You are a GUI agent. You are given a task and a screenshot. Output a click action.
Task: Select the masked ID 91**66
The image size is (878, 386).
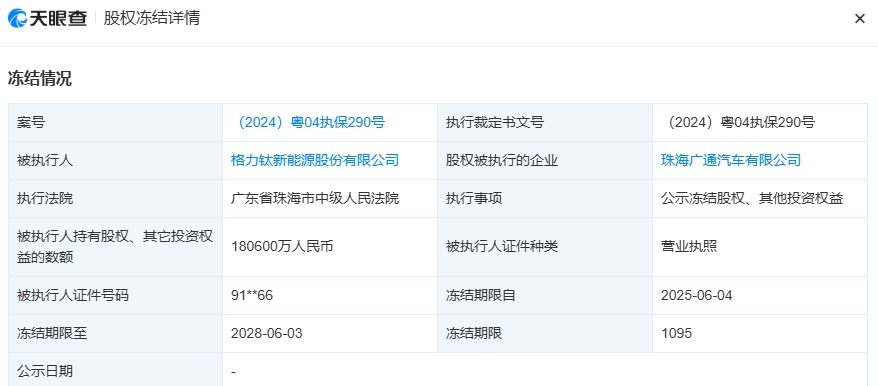252,296
